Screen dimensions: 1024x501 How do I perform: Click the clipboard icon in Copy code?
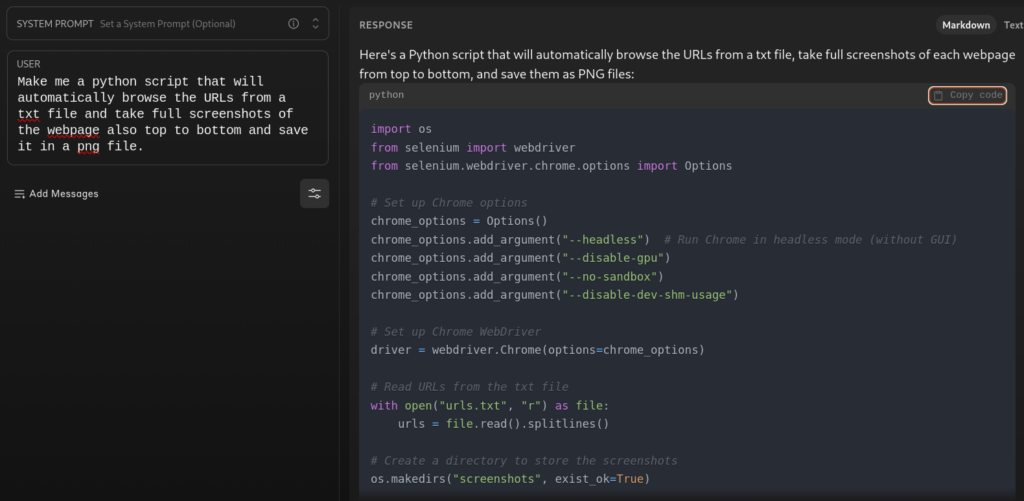[x=938, y=95]
